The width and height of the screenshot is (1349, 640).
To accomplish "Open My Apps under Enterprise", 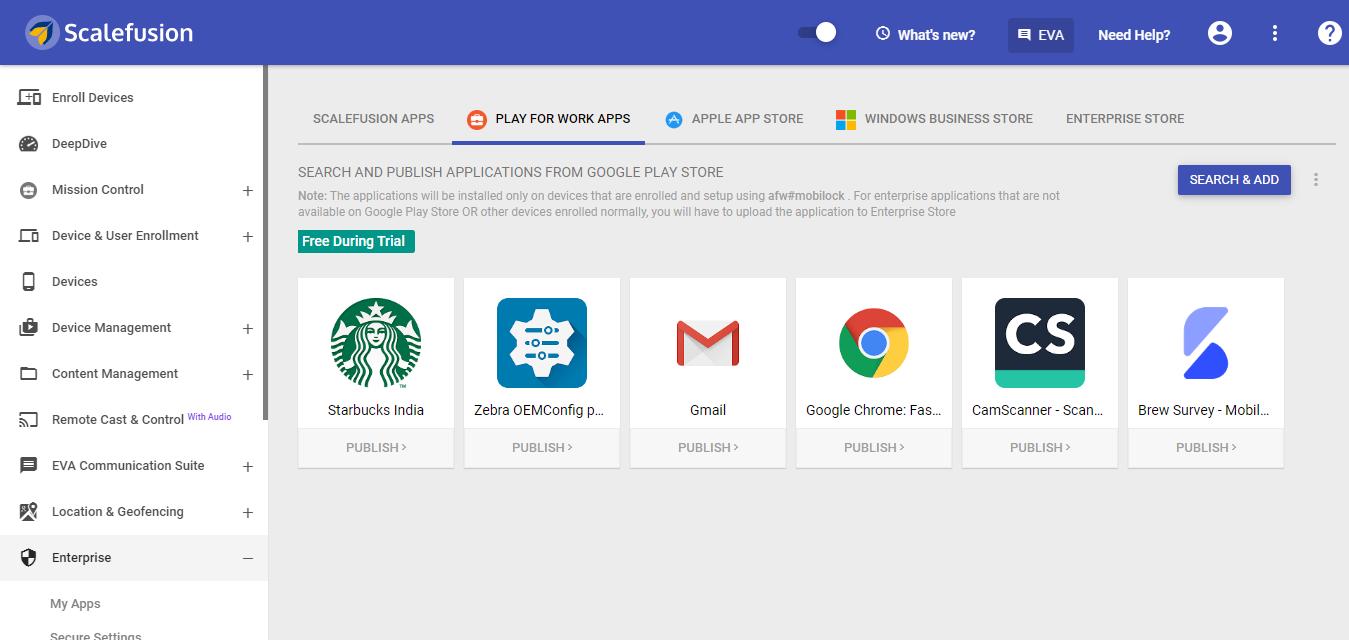I will pyautogui.click(x=75, y=604).
